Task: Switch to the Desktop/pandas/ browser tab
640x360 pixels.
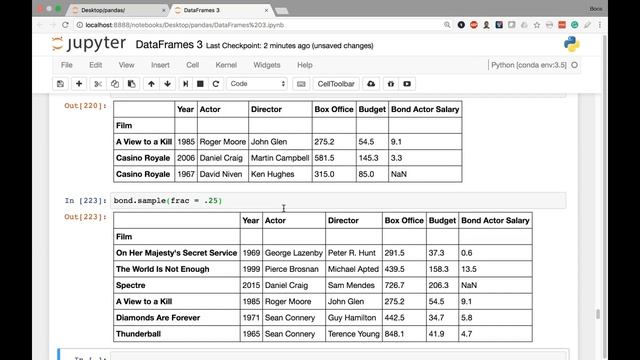Action: (x=118, y=10)
